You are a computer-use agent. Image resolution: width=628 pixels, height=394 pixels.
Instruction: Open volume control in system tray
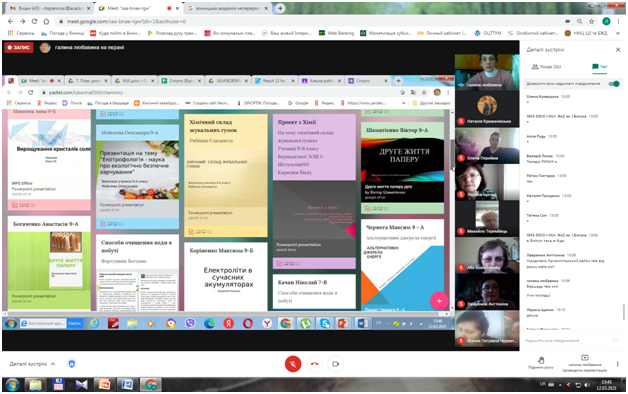[587, 385]
